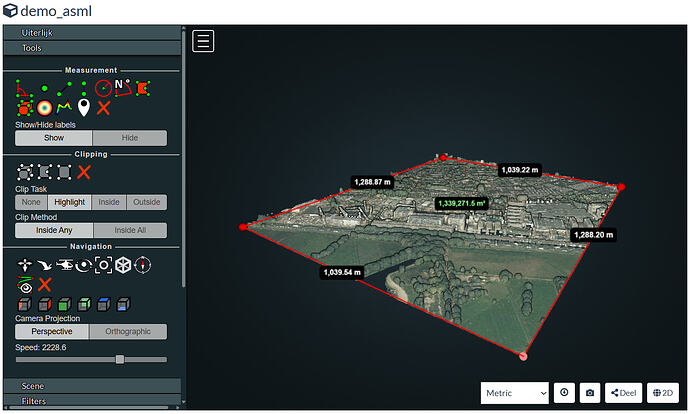Set Clip Method to Inside All

pos(130,231)
